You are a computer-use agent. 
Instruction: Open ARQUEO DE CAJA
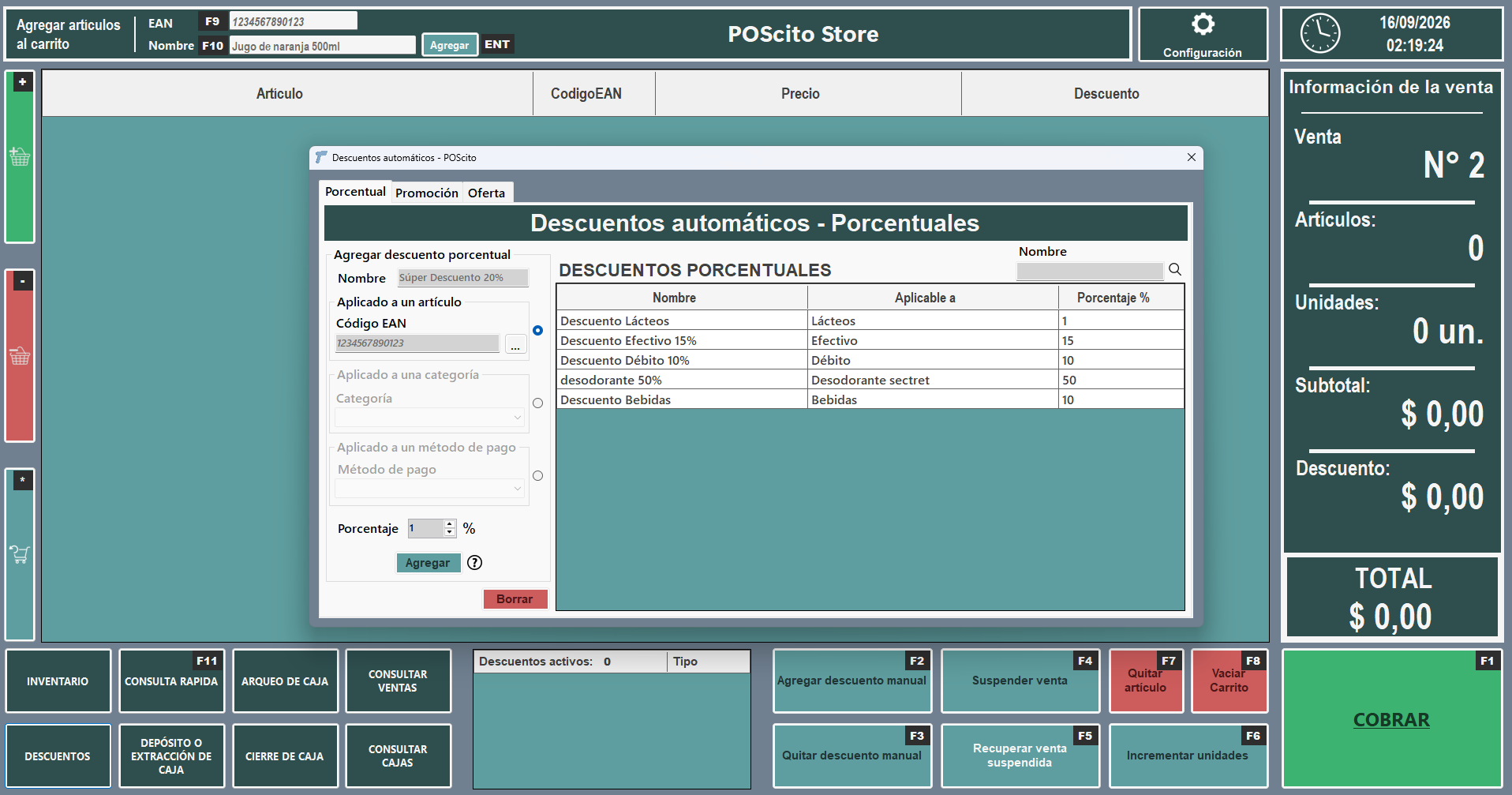pos(285,681)
